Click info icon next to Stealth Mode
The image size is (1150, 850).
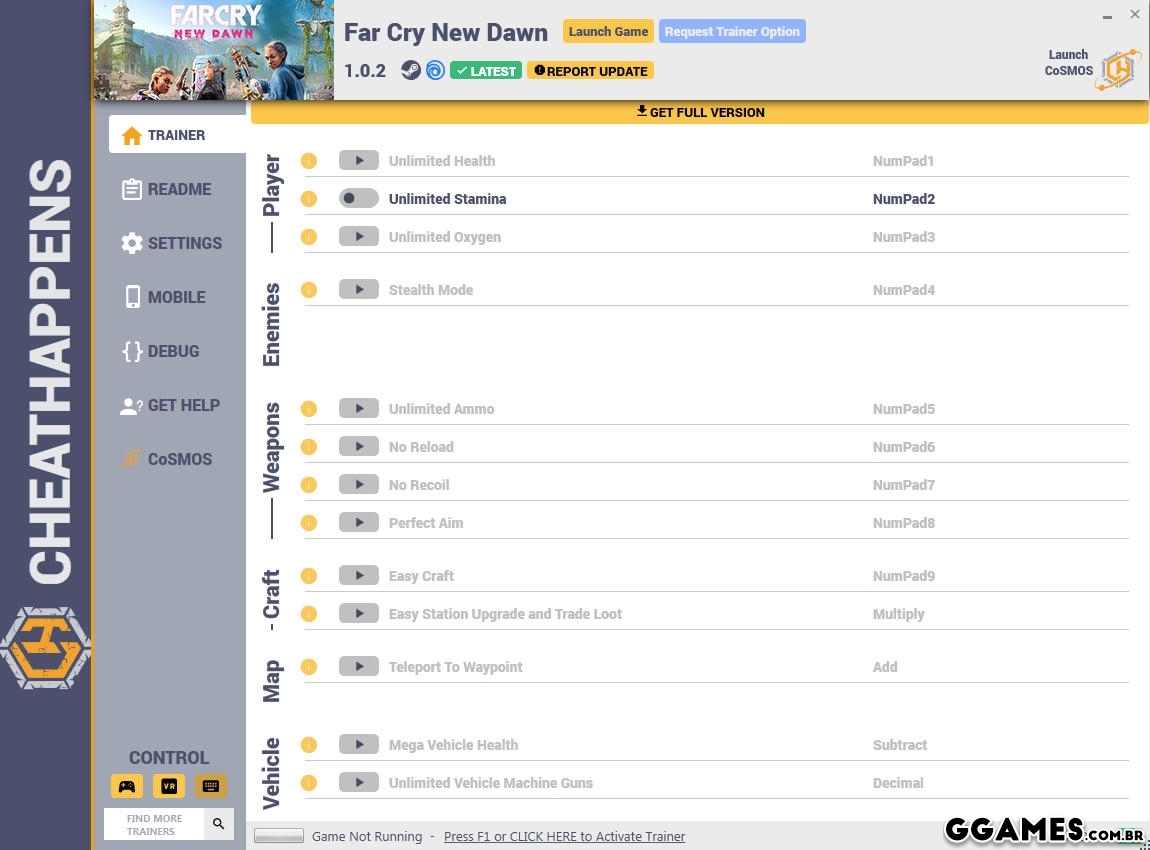(x=309, y=290)
